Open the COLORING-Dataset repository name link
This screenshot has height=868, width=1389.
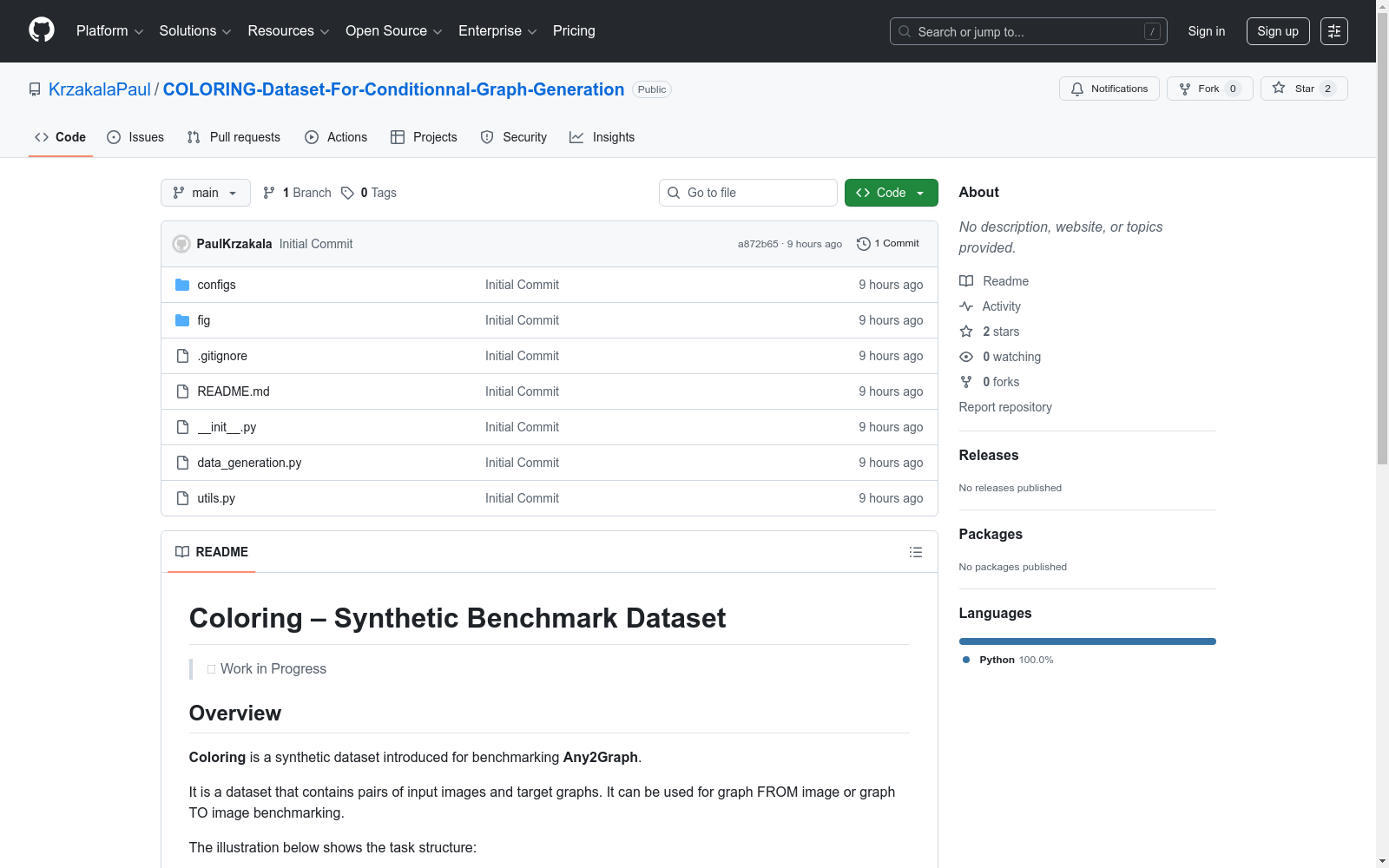tap(393, 89)
